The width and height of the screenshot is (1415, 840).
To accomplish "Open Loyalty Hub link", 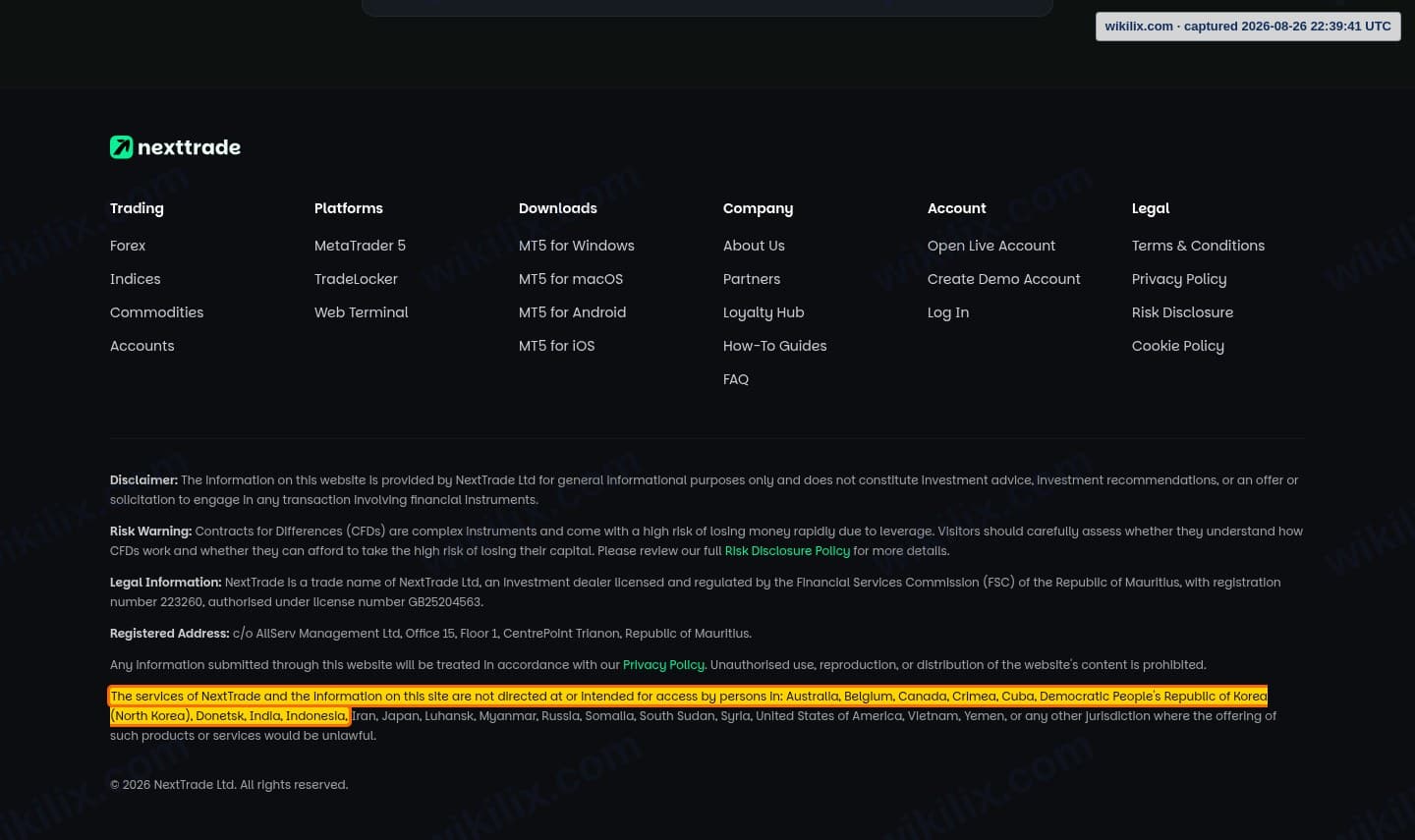I will (764, 312).
